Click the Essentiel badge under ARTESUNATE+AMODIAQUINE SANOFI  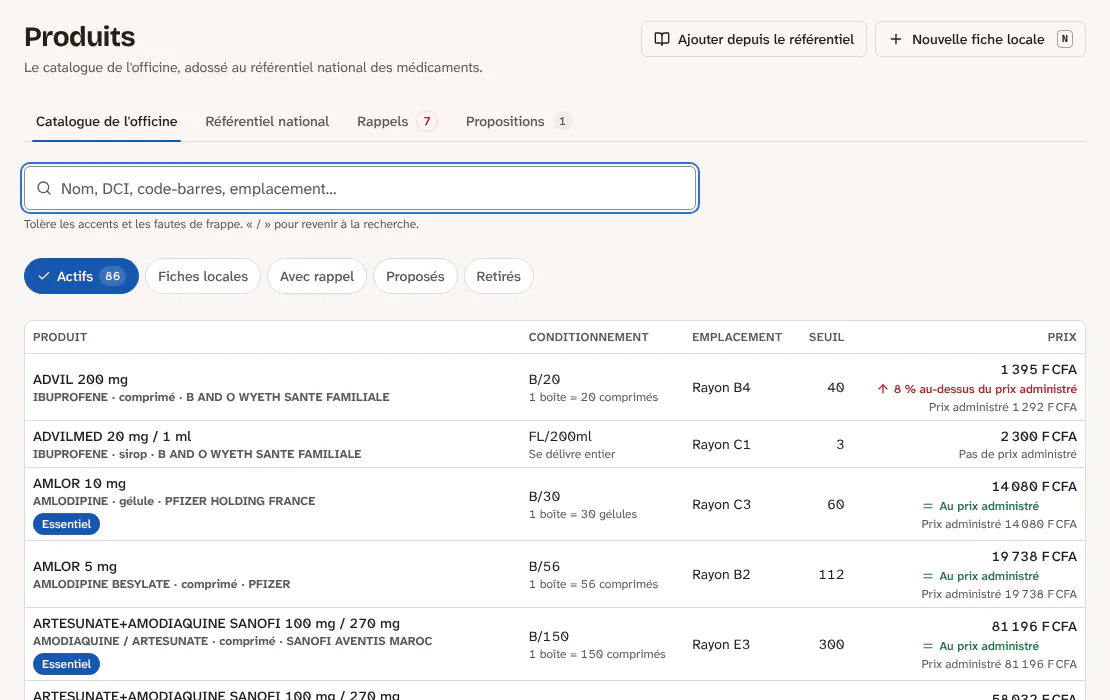(67, 664)
